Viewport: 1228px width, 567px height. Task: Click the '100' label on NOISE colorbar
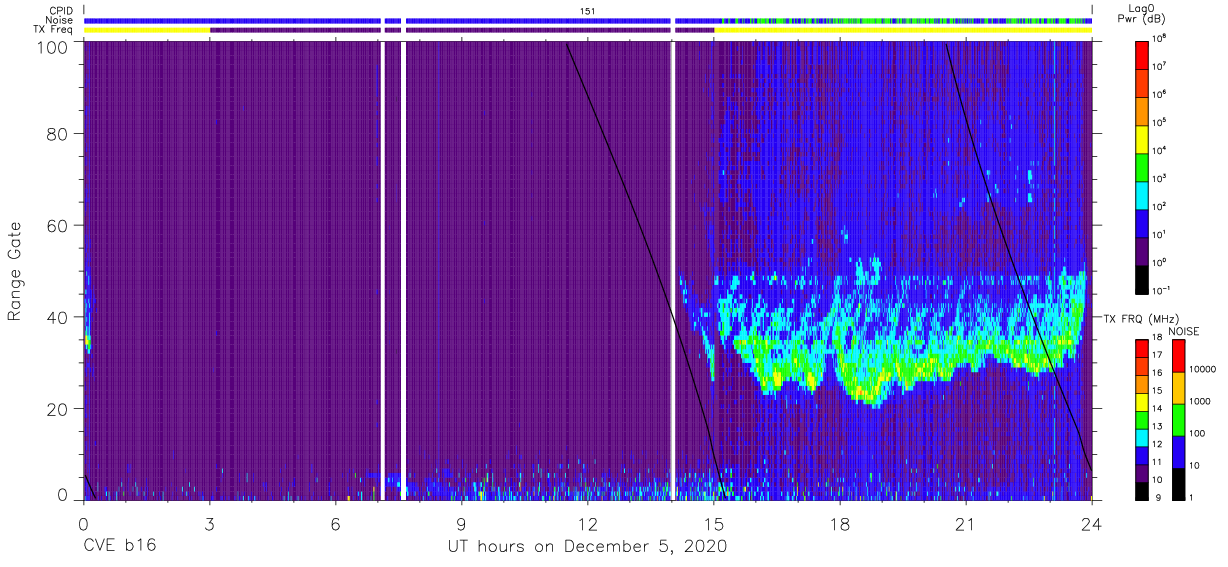tap(1196, 434)
